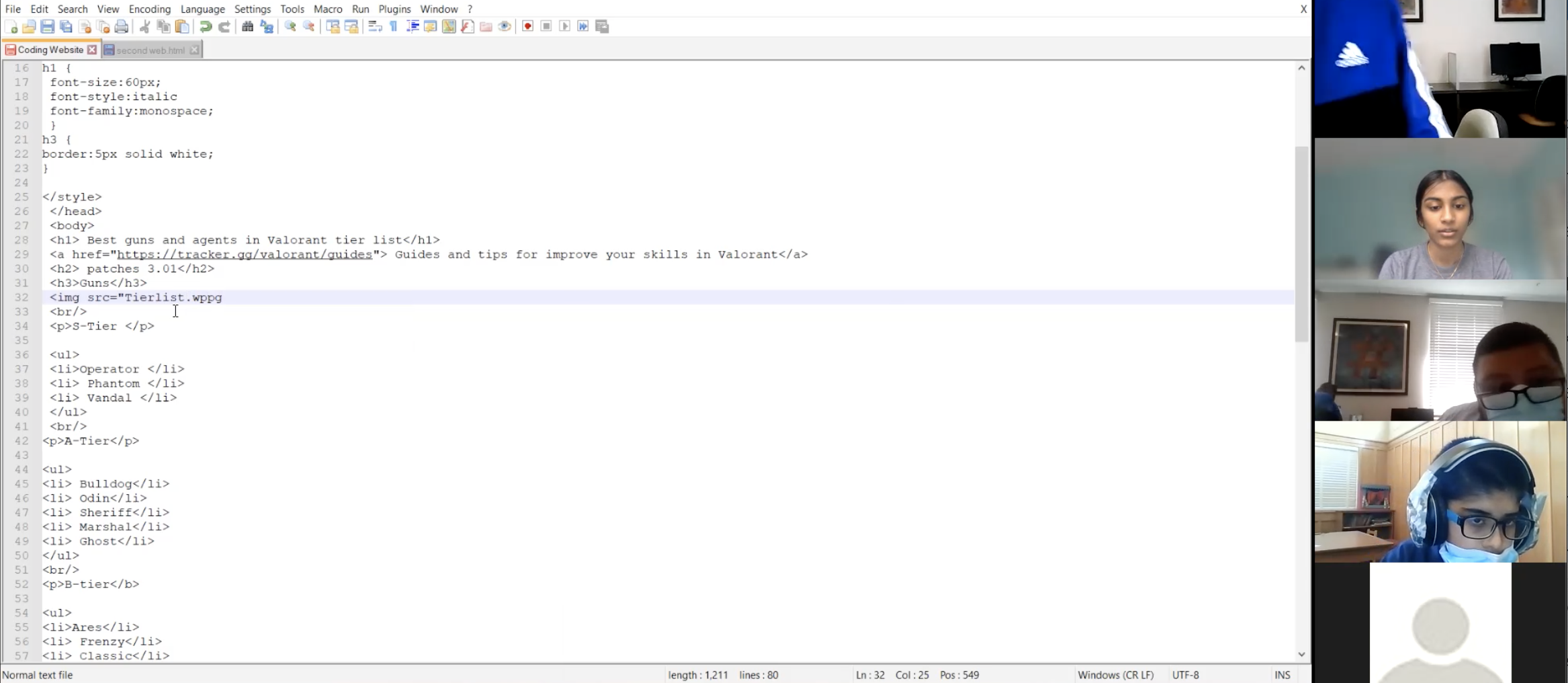
Task: Undo the last edit with green arrow
Action: (x=206, y=26)
